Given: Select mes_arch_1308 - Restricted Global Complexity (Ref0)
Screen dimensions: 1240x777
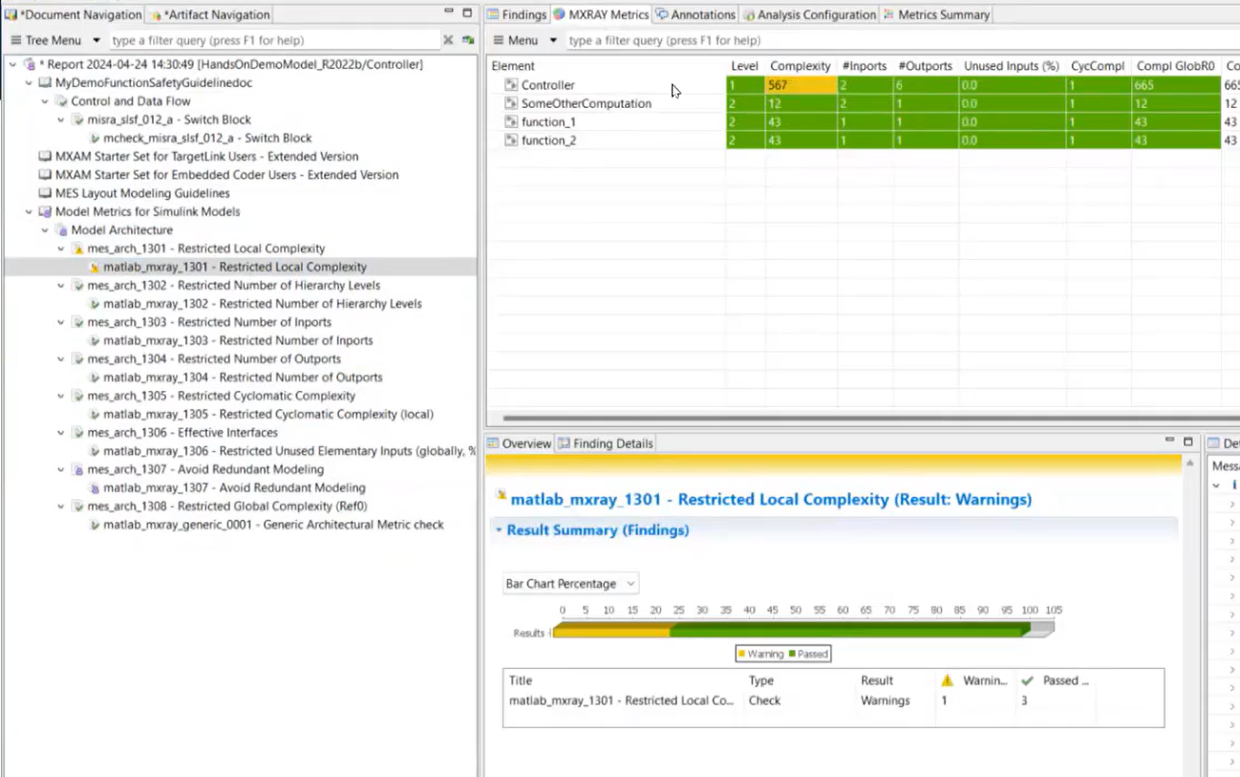Looking at the screenshot, I should click(x=227, y=506).
